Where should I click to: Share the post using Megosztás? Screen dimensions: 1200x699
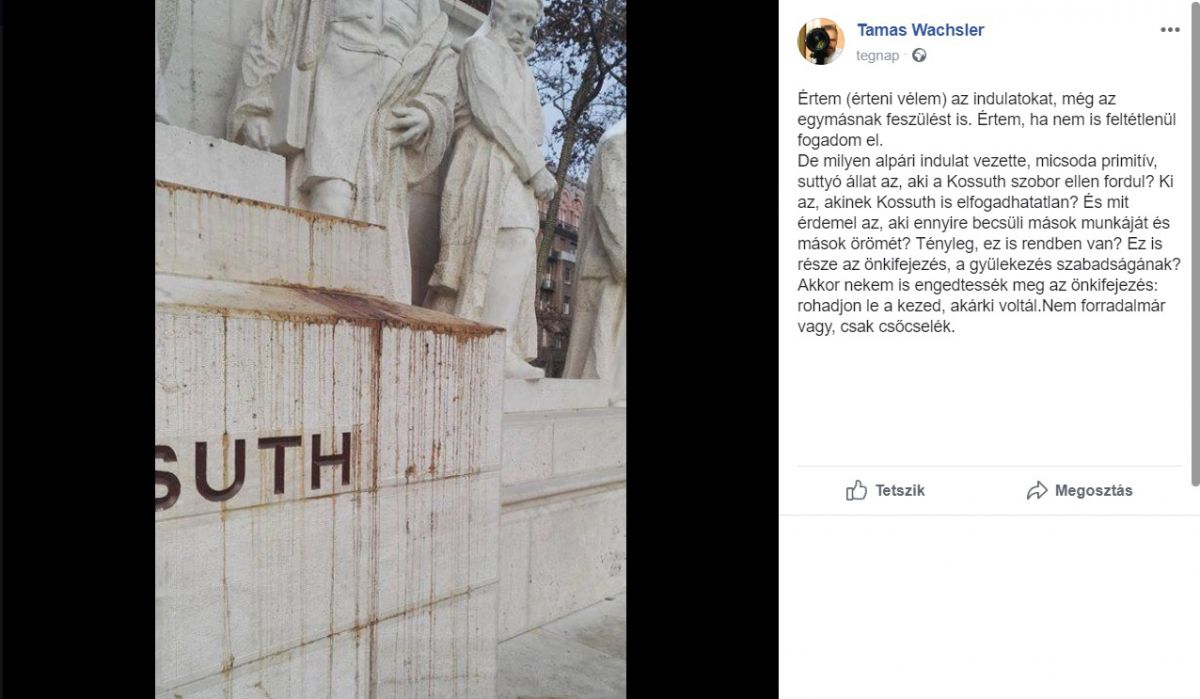(1080, 490)
